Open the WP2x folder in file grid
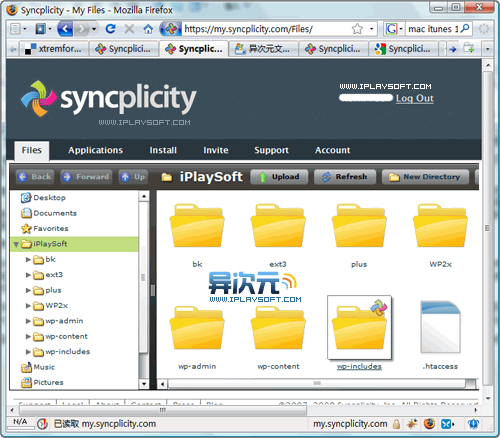 [x=440, y=226]
